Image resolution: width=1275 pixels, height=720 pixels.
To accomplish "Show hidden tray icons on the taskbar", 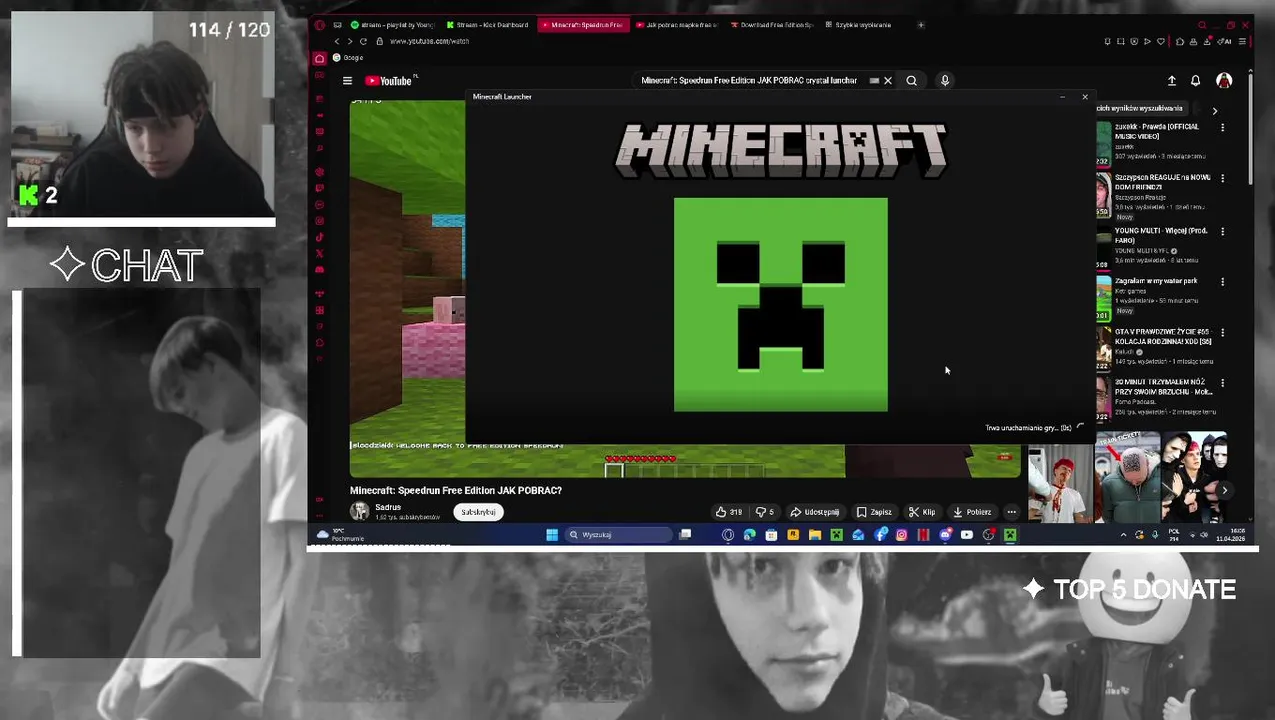I will (1123, 535).
